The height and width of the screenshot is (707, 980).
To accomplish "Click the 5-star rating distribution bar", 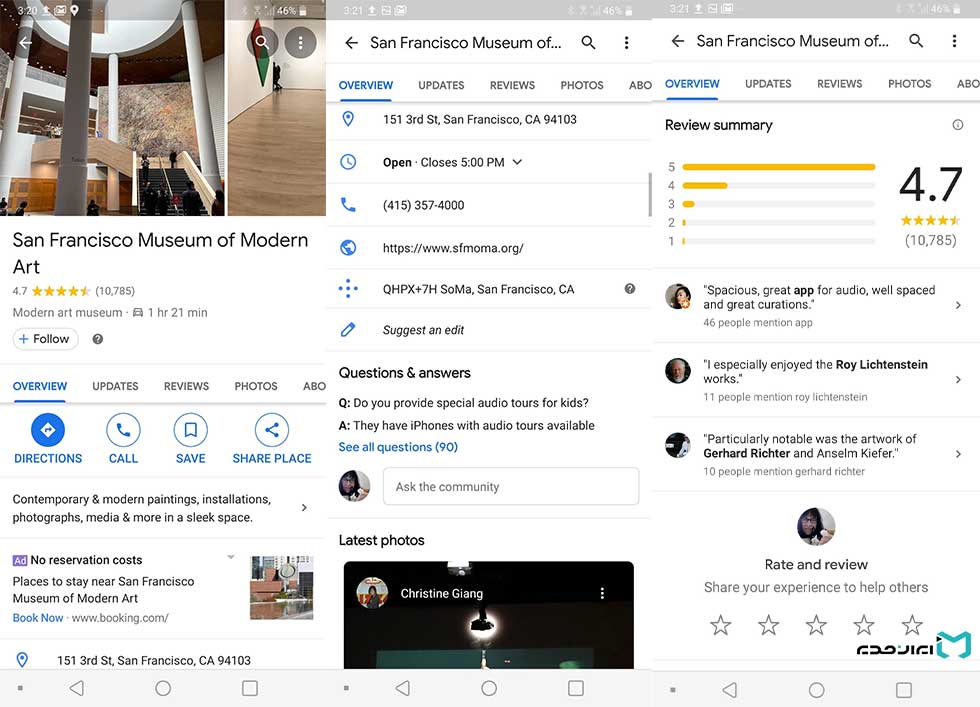I will 778,167.
